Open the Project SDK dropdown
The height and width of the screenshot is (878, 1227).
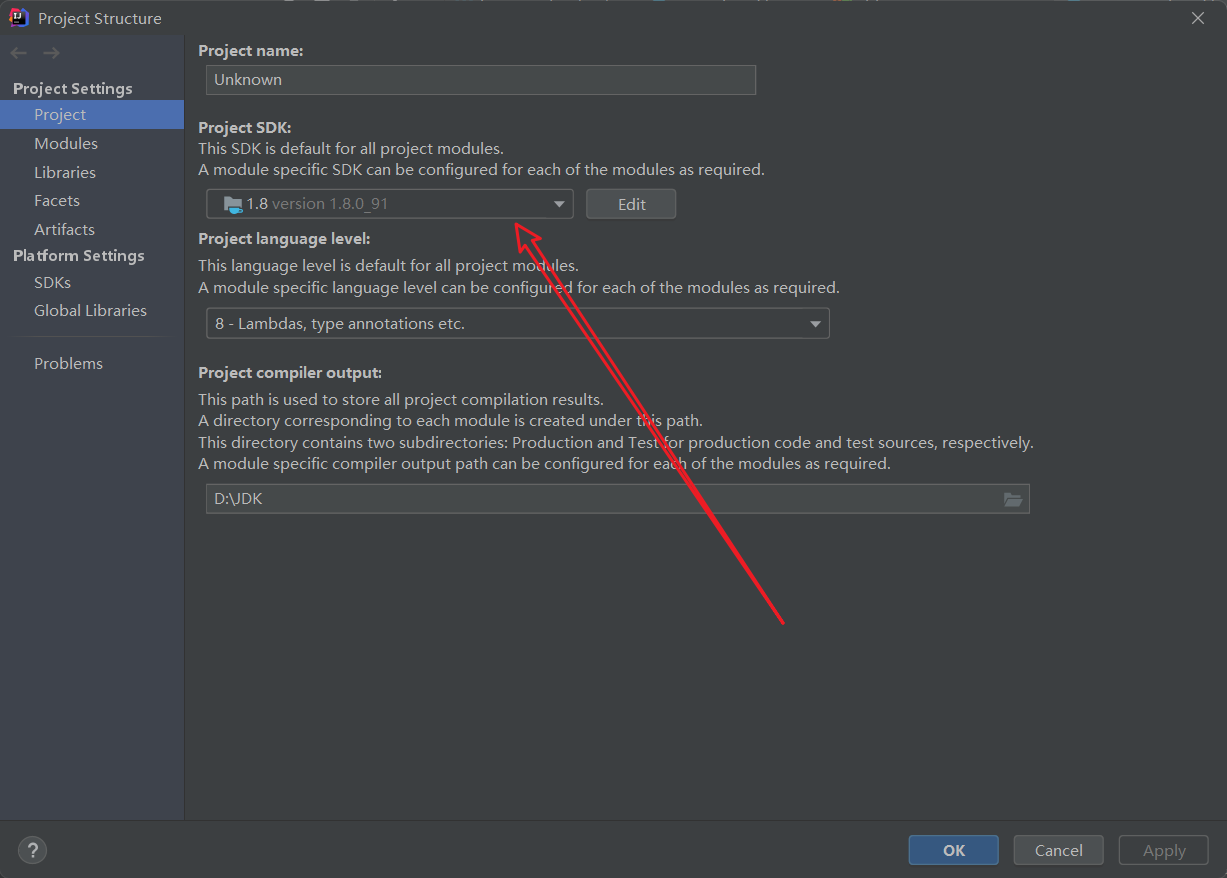tap(558, 203)
